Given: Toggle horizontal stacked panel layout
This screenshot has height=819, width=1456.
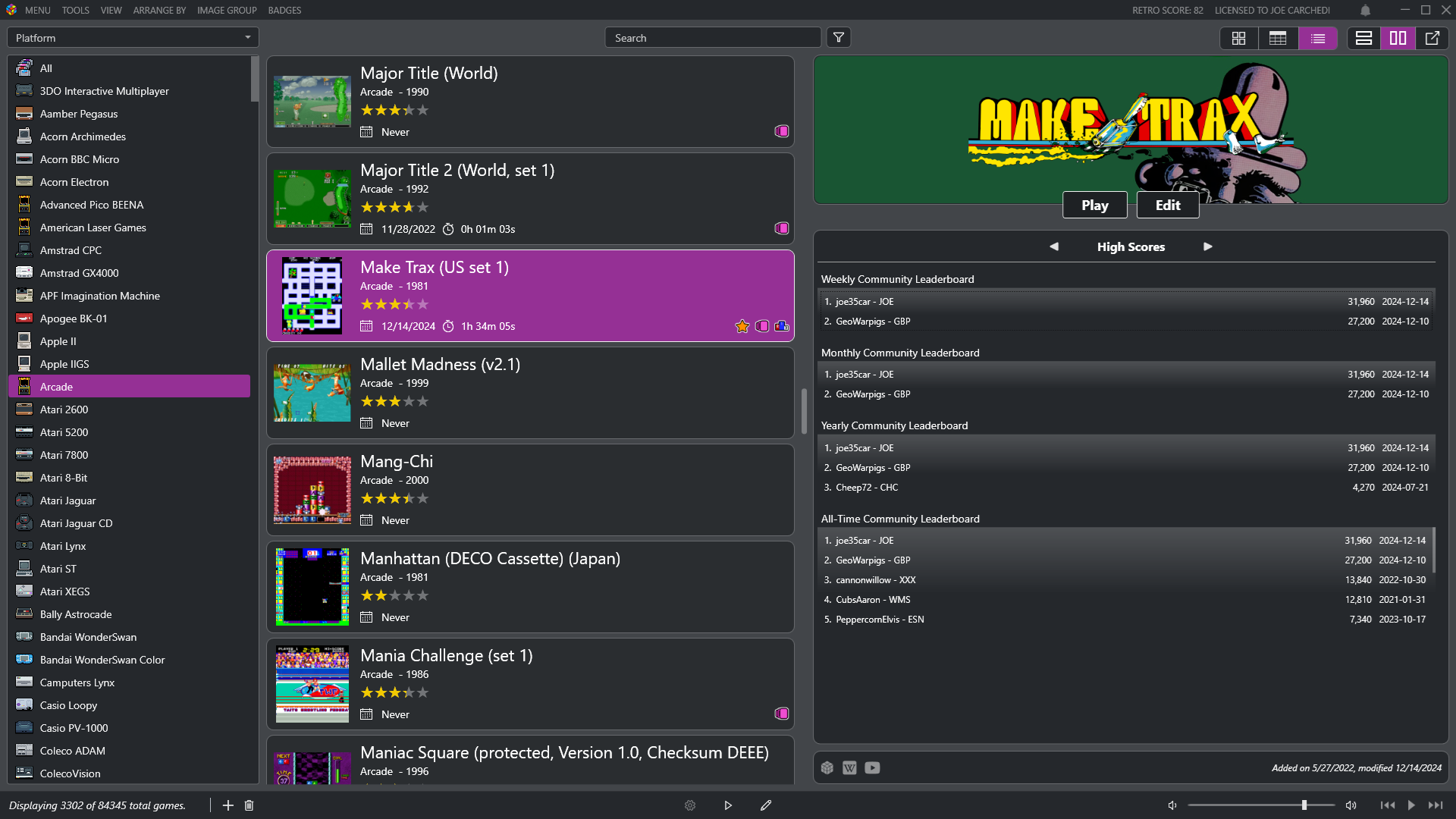Looking at the screenshot, I should point(1364,38).
